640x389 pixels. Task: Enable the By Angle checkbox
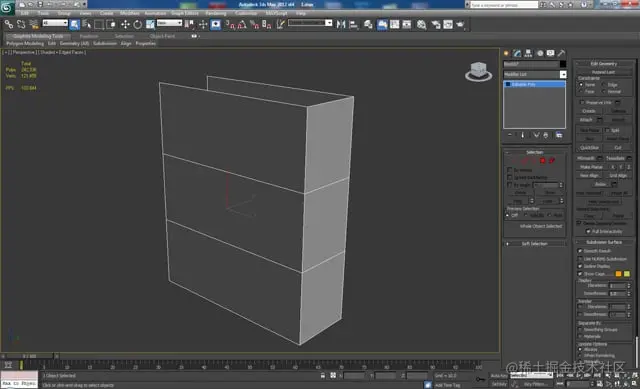(x=509, y=185)
